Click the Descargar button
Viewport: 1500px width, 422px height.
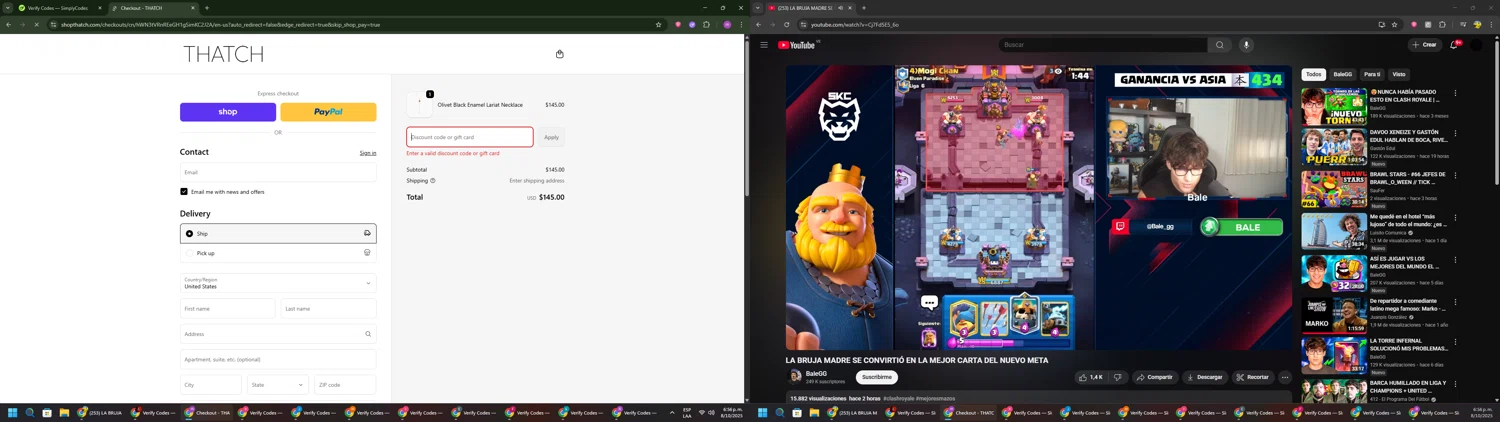(1205, 377)
